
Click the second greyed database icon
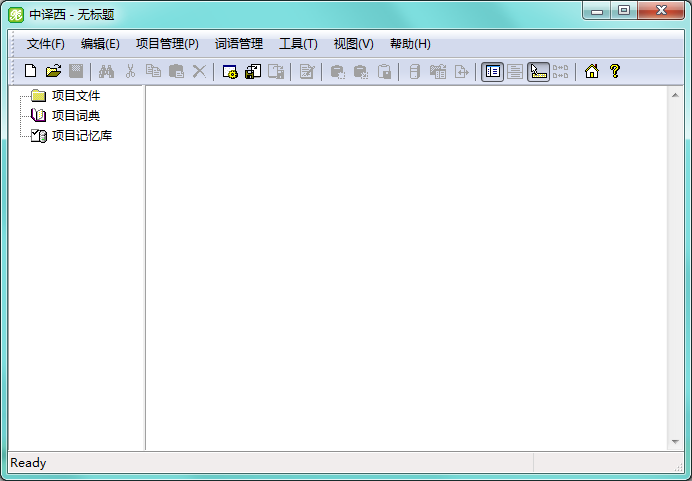tap(361, 71)
